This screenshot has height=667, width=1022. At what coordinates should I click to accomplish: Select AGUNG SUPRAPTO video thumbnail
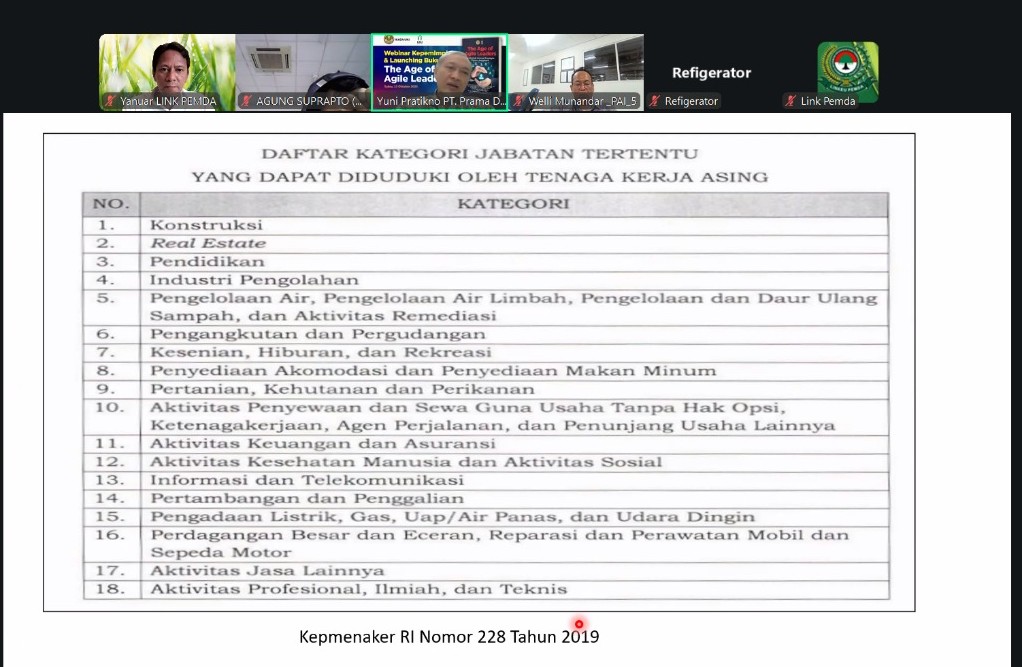click(302, 65)
